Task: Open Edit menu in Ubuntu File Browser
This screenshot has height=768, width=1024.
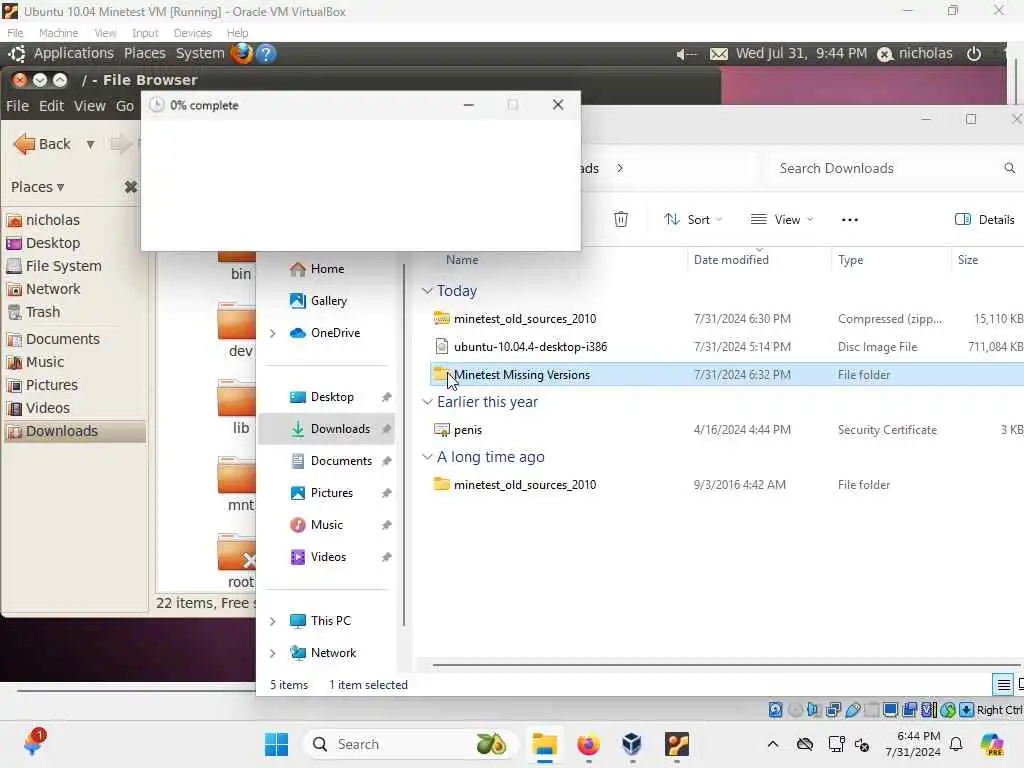Action: coord(51,106)
